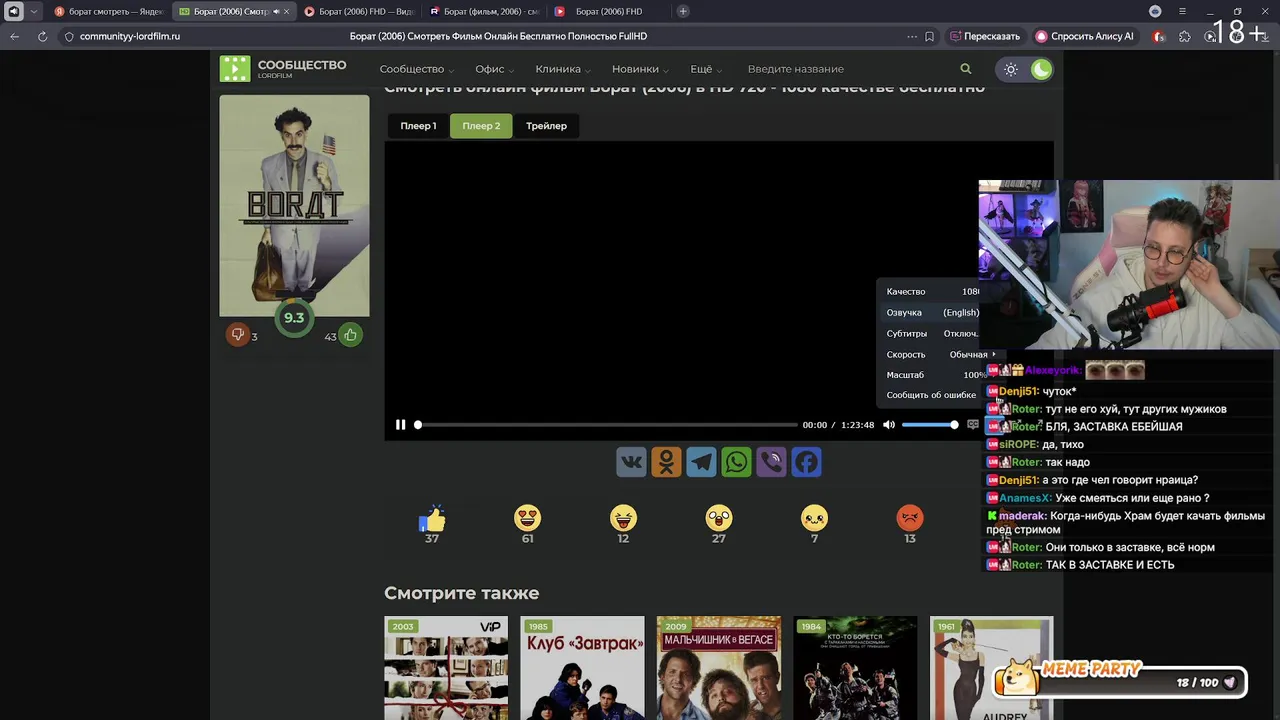
Task: Open the Borat poster image
Action: point(294,205)
